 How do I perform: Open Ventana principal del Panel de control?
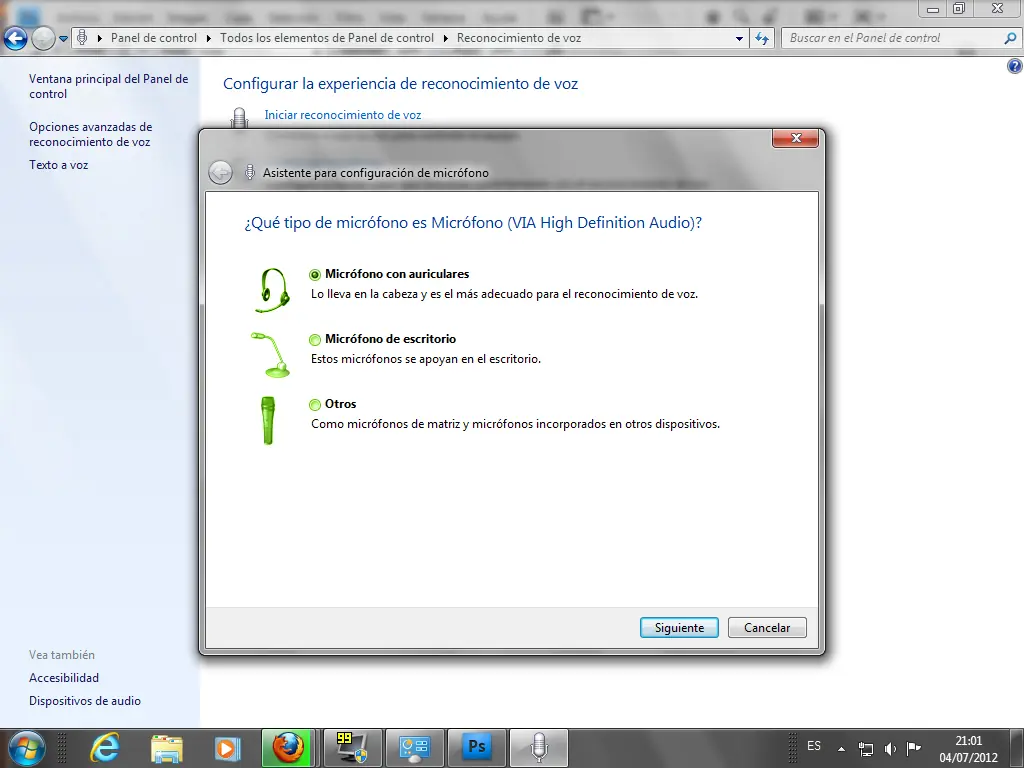click(108, 86)
